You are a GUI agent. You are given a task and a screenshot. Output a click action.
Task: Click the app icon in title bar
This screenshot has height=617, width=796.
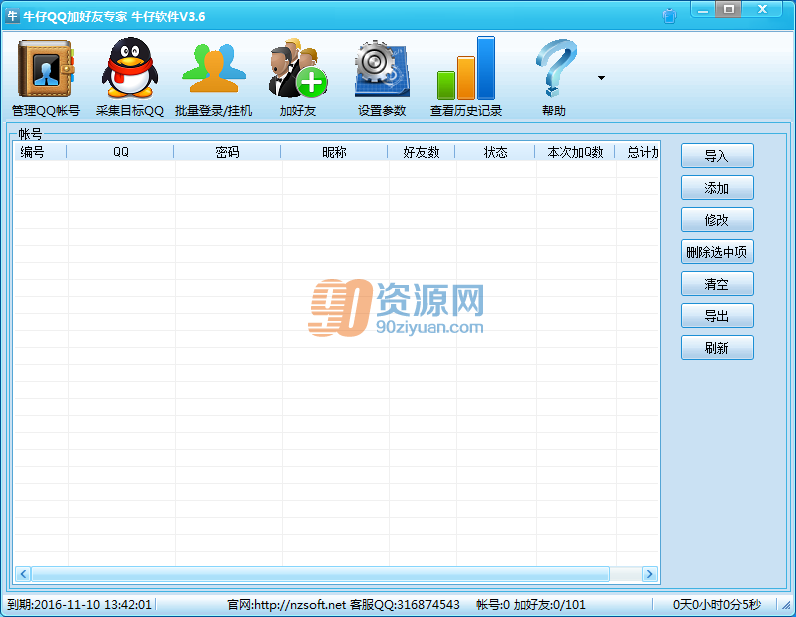point(13,16)
